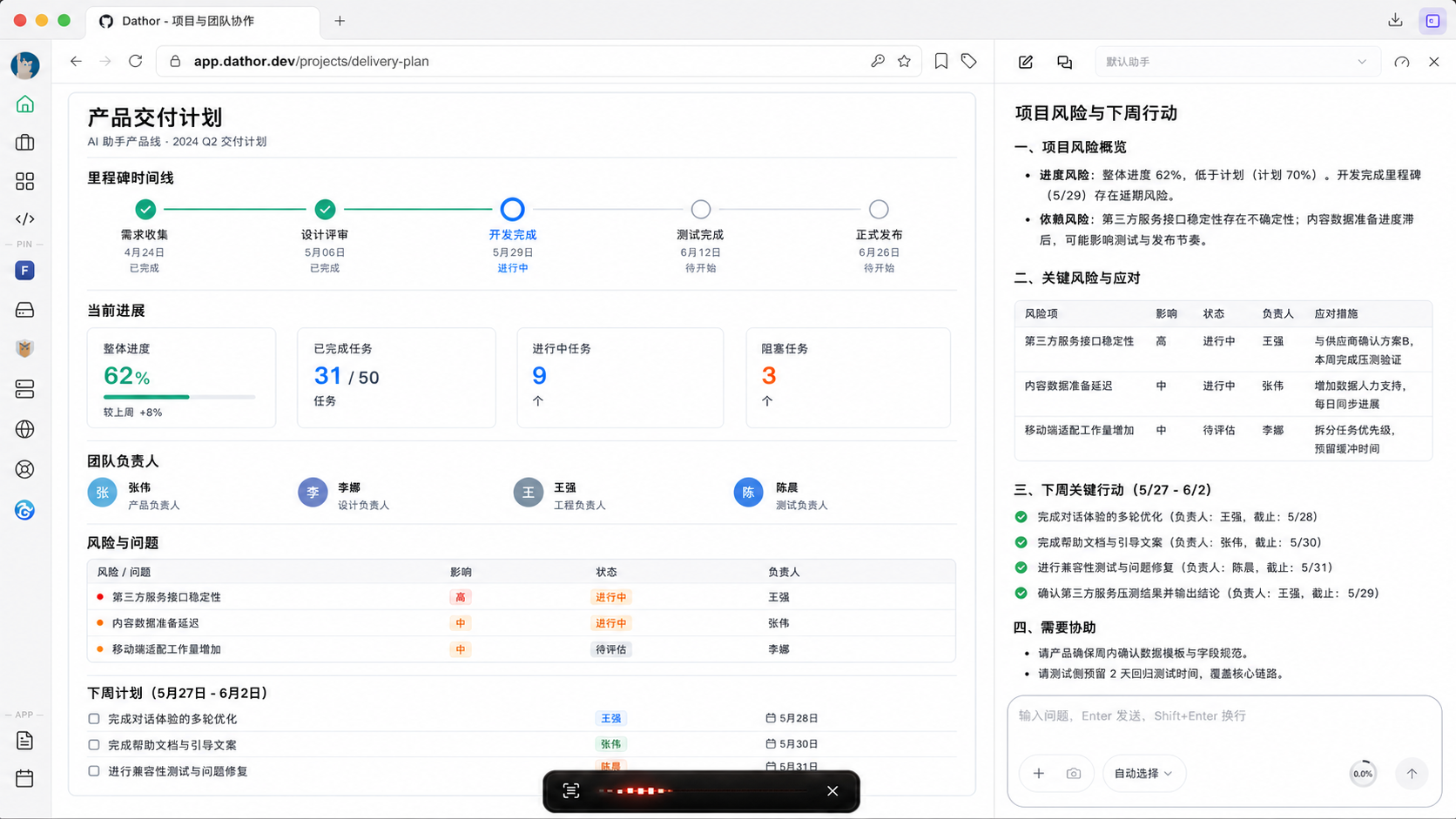Click the downloads icon in title bar
Screen dimensions: 1456x819
pyautogui.click(x=1395, y=20)
